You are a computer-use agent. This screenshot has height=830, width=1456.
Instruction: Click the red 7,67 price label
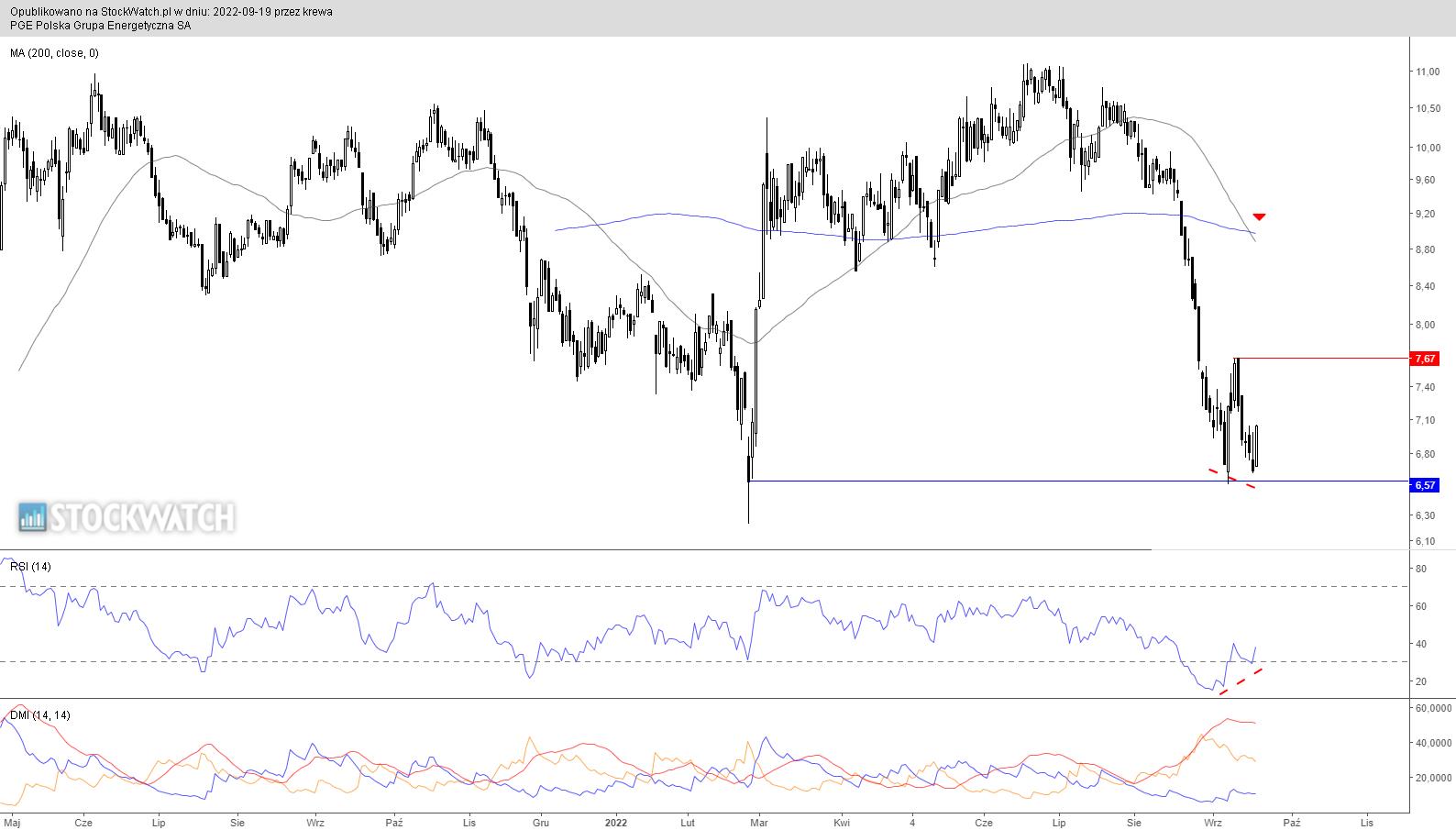coord(1426,359)
